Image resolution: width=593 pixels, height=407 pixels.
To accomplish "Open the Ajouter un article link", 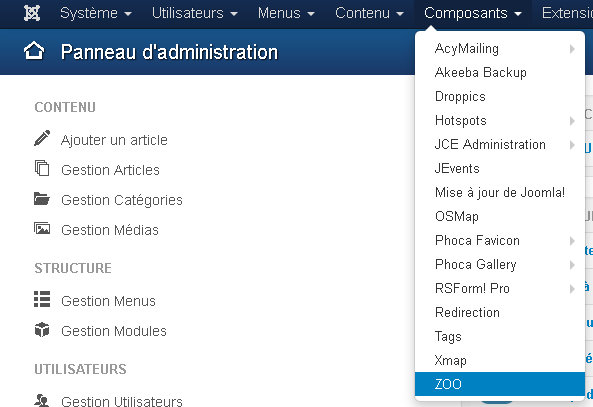I will 114,140.
